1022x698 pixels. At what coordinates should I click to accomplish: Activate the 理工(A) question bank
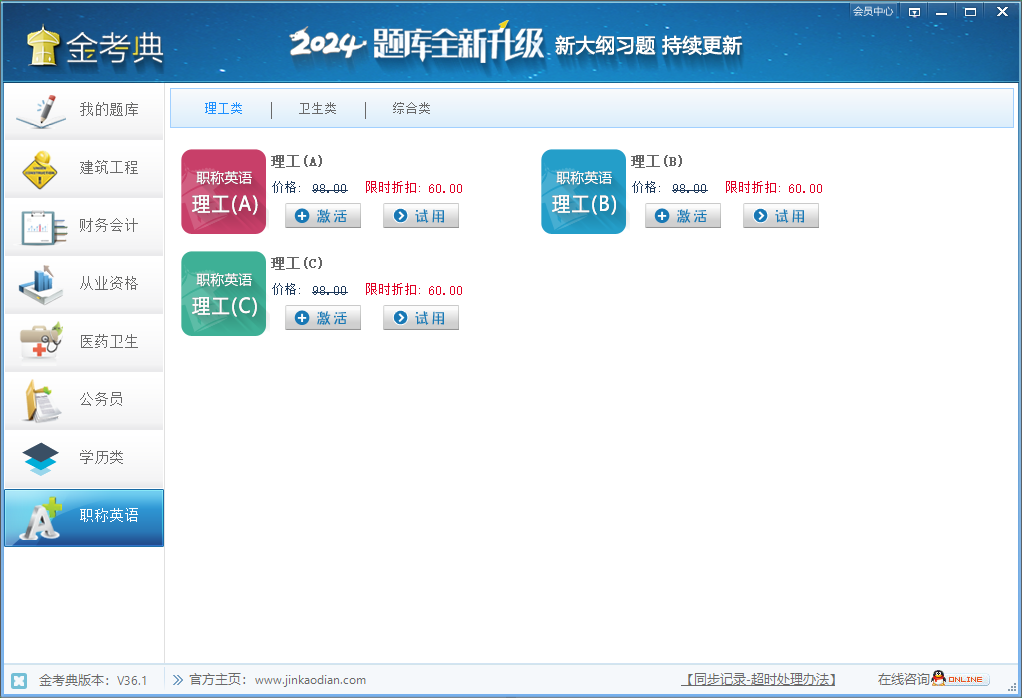click(323, 216)
